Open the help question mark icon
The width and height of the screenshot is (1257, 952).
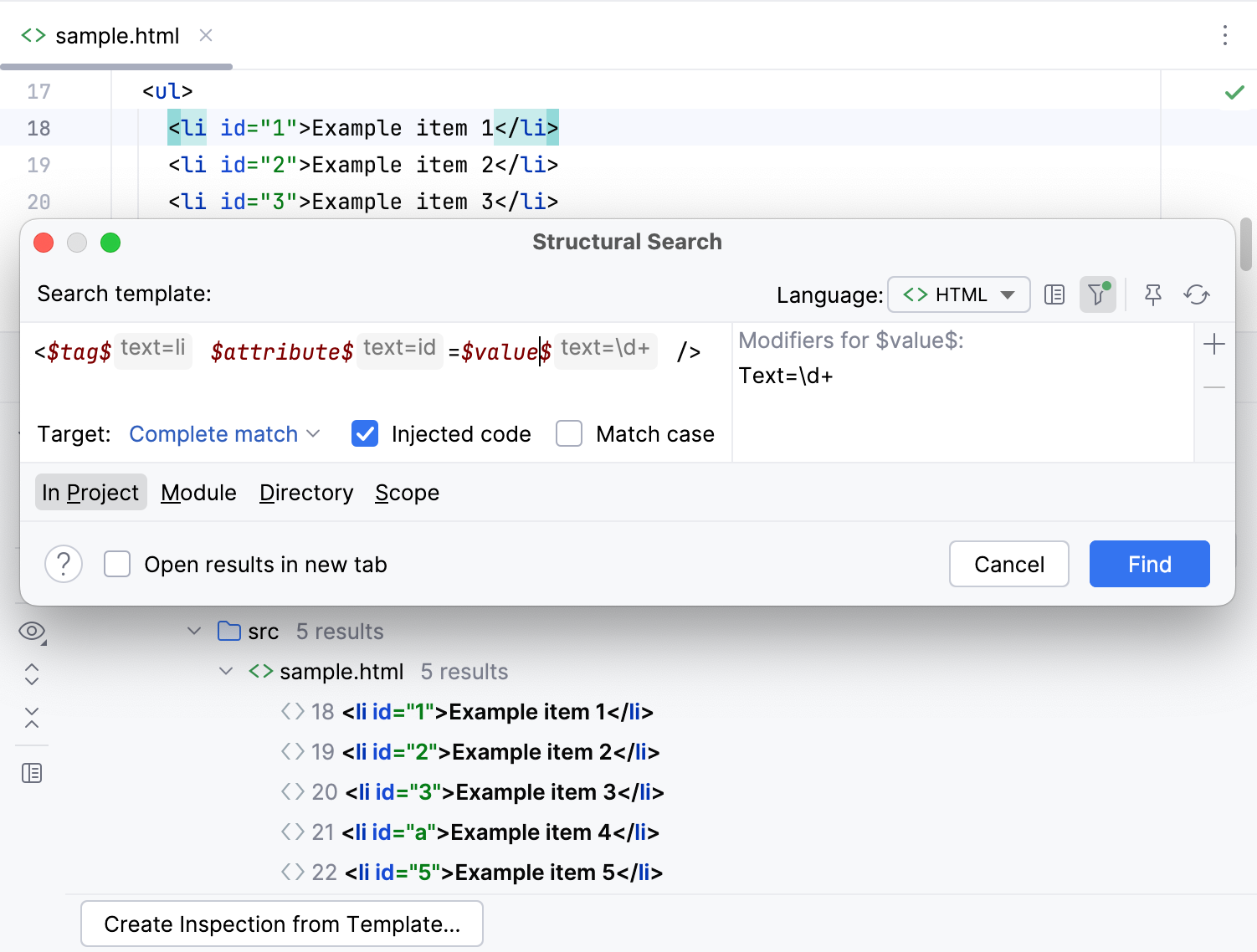tap(64, 564)
